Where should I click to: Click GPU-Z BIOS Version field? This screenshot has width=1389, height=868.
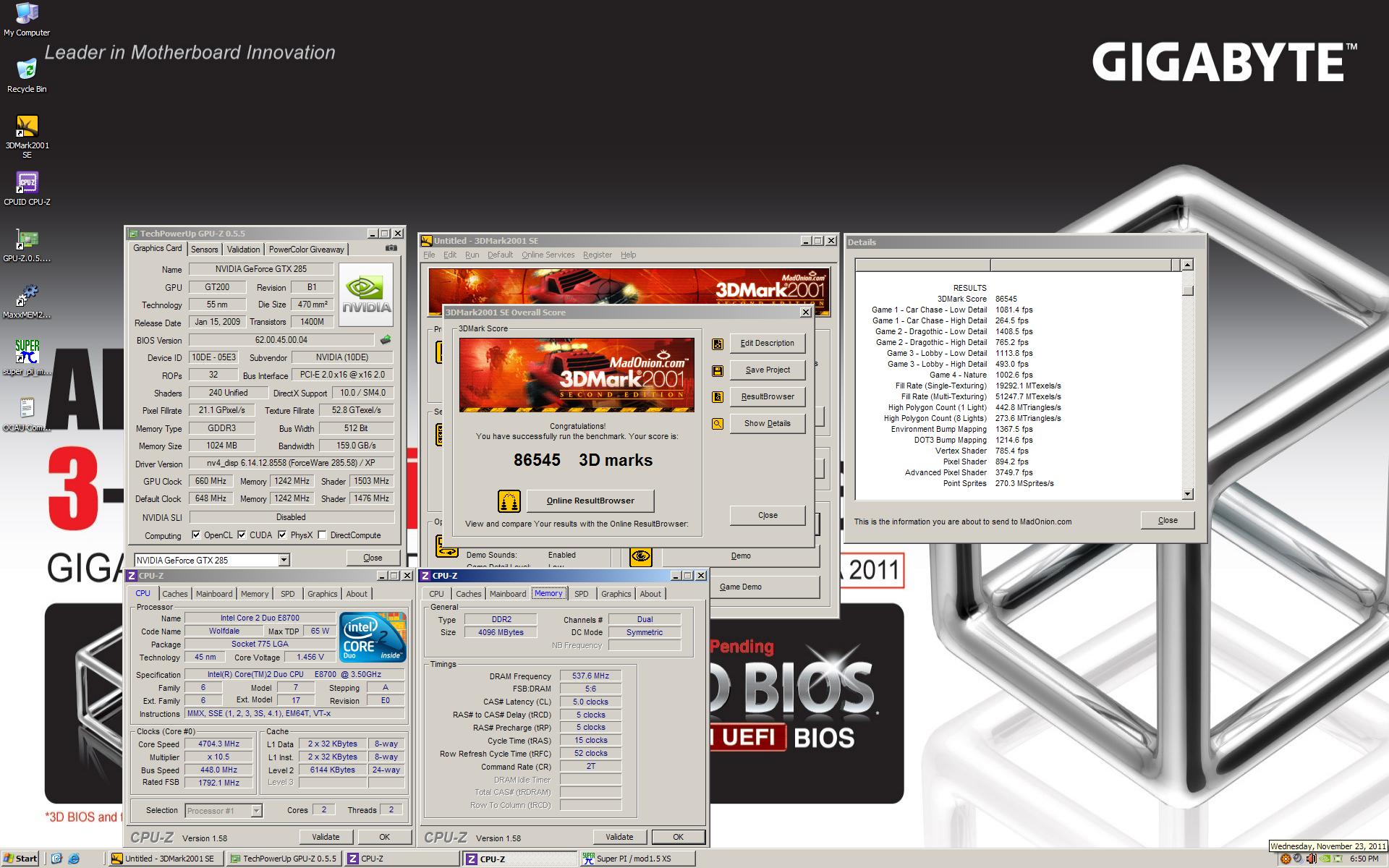[281, 340]
